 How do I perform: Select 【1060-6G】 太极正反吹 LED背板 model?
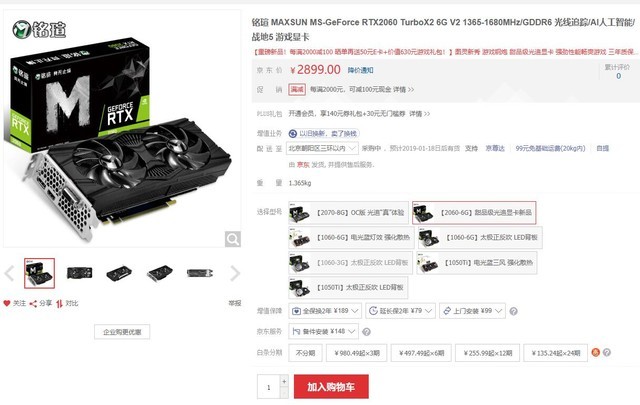coord(480,238)
